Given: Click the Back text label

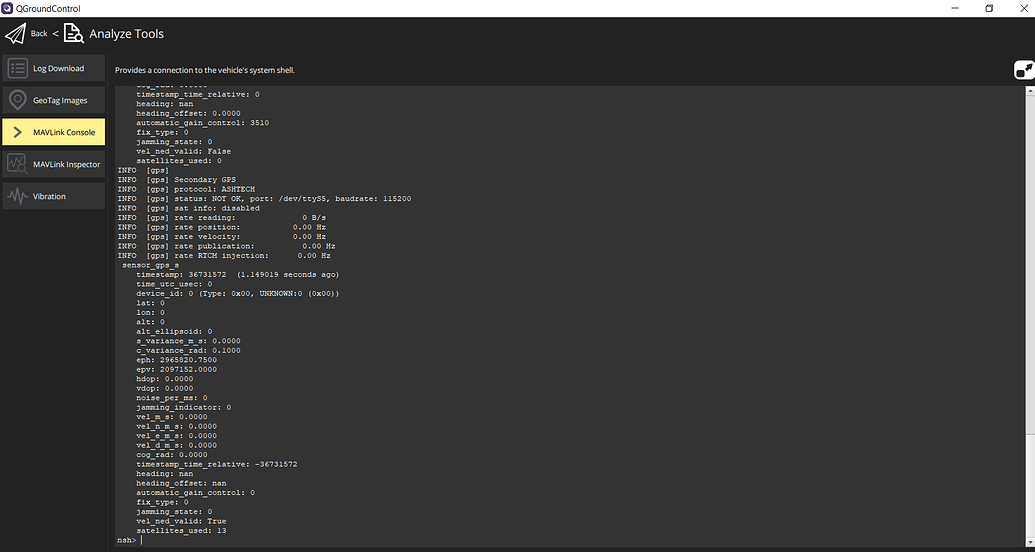Looking at the screenshot, I should [39, 34].
